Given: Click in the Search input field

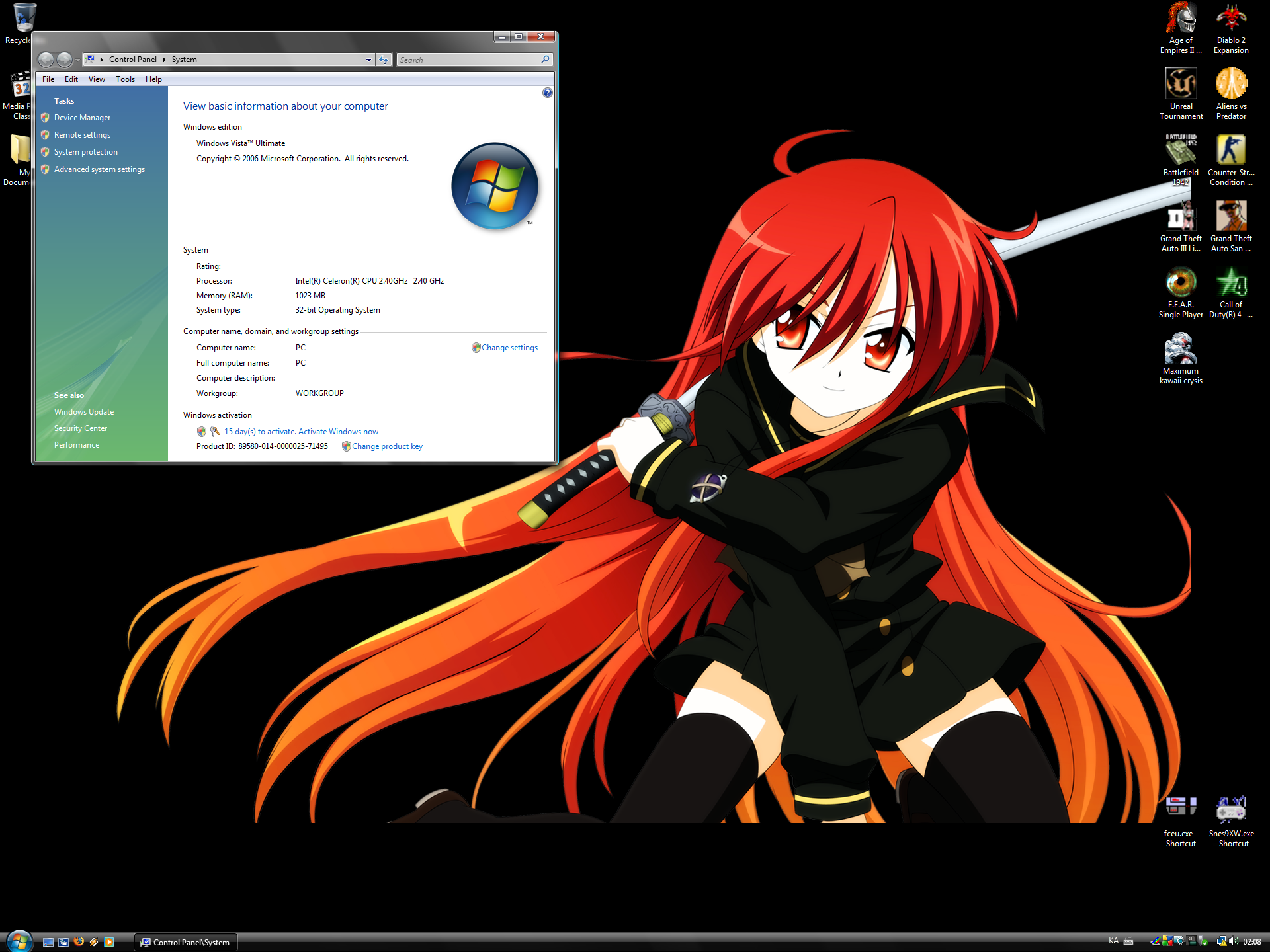Looking at the screenshot, I should click(x=468, y=60).
